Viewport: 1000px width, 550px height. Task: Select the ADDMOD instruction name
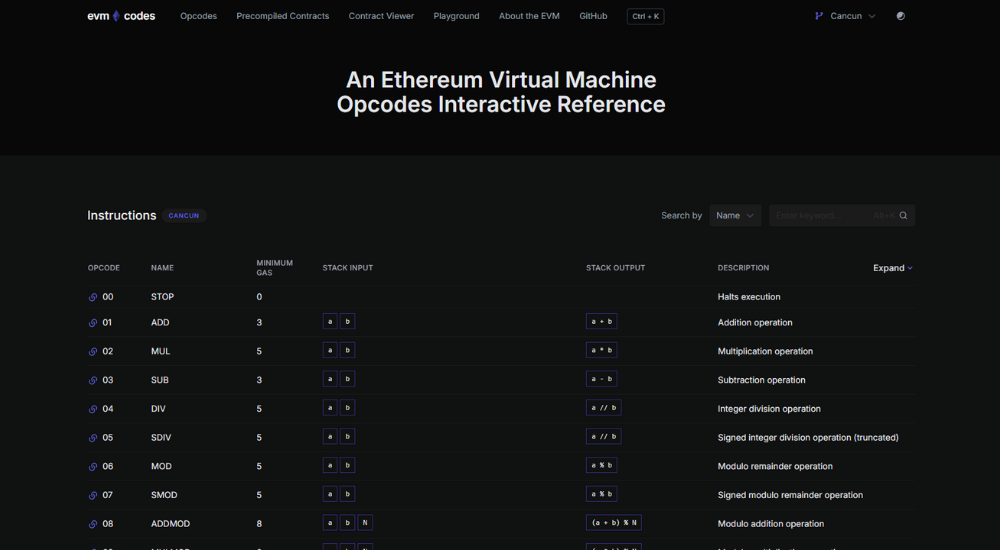coord(170,524)
